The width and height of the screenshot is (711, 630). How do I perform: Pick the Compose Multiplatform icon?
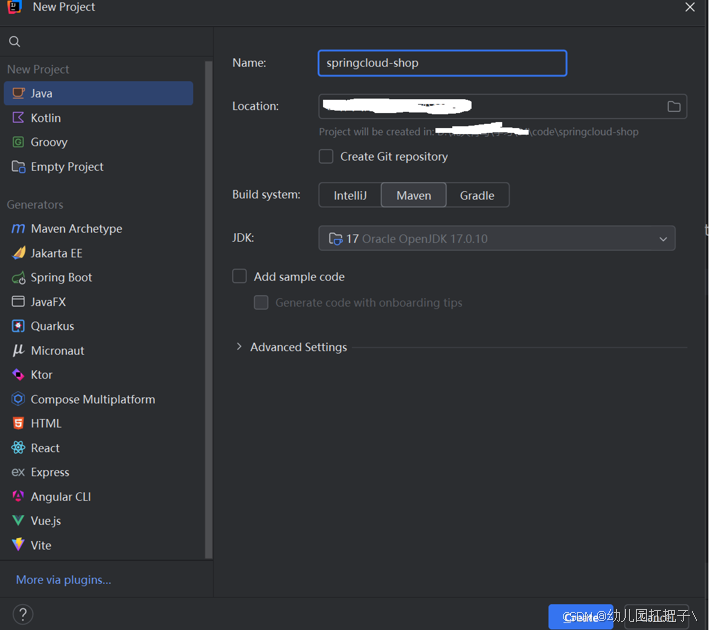[x=18, y=399]
